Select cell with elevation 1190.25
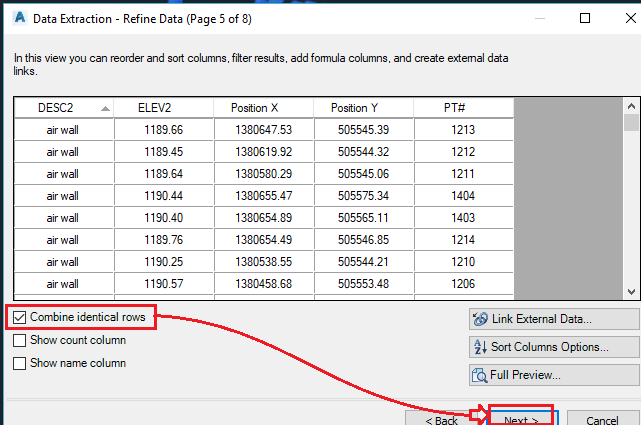The height and width of the screenshot is (425, 641). tap(164, 262)
